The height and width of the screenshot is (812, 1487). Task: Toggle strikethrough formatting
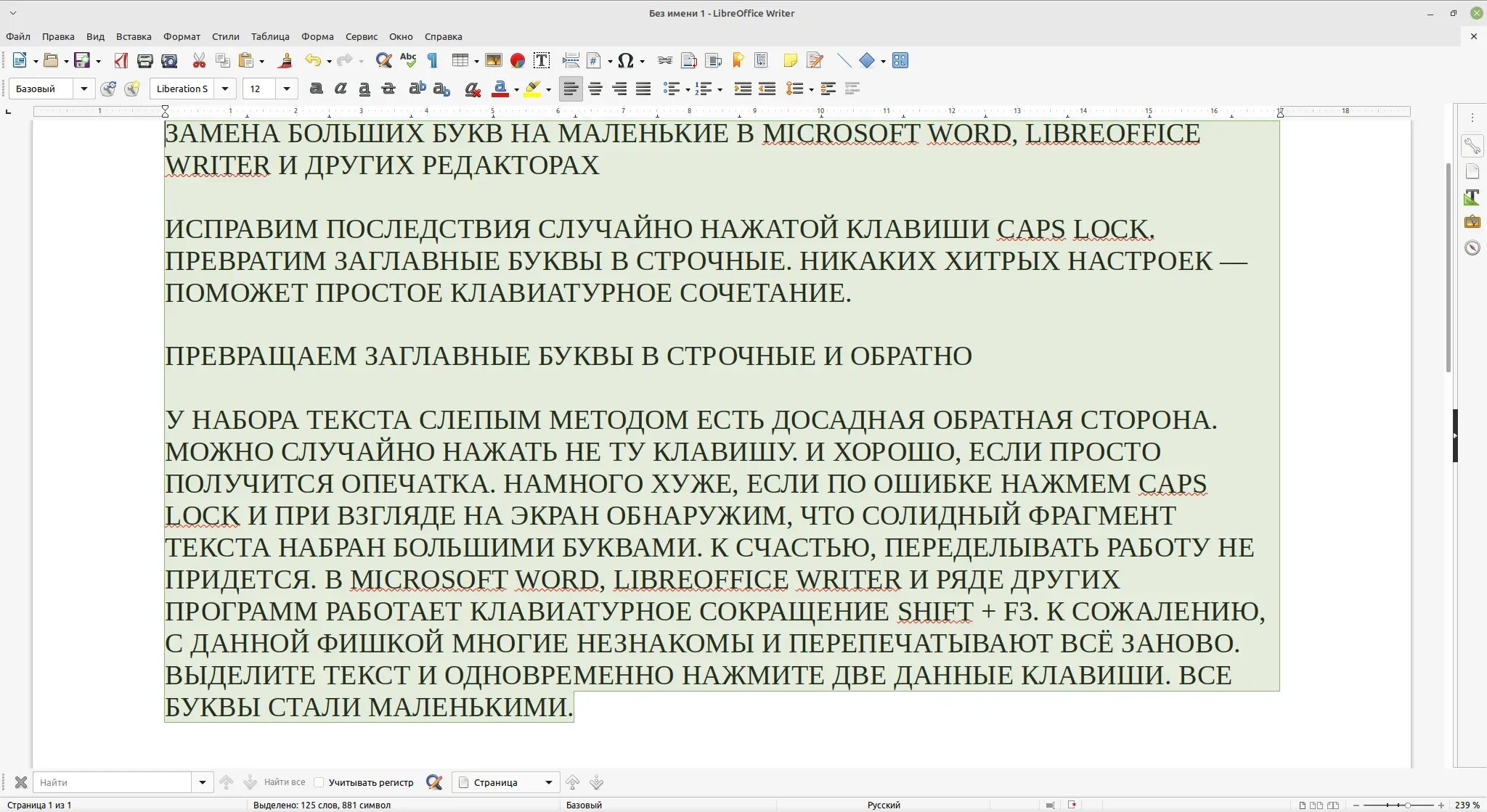point(388,89)
